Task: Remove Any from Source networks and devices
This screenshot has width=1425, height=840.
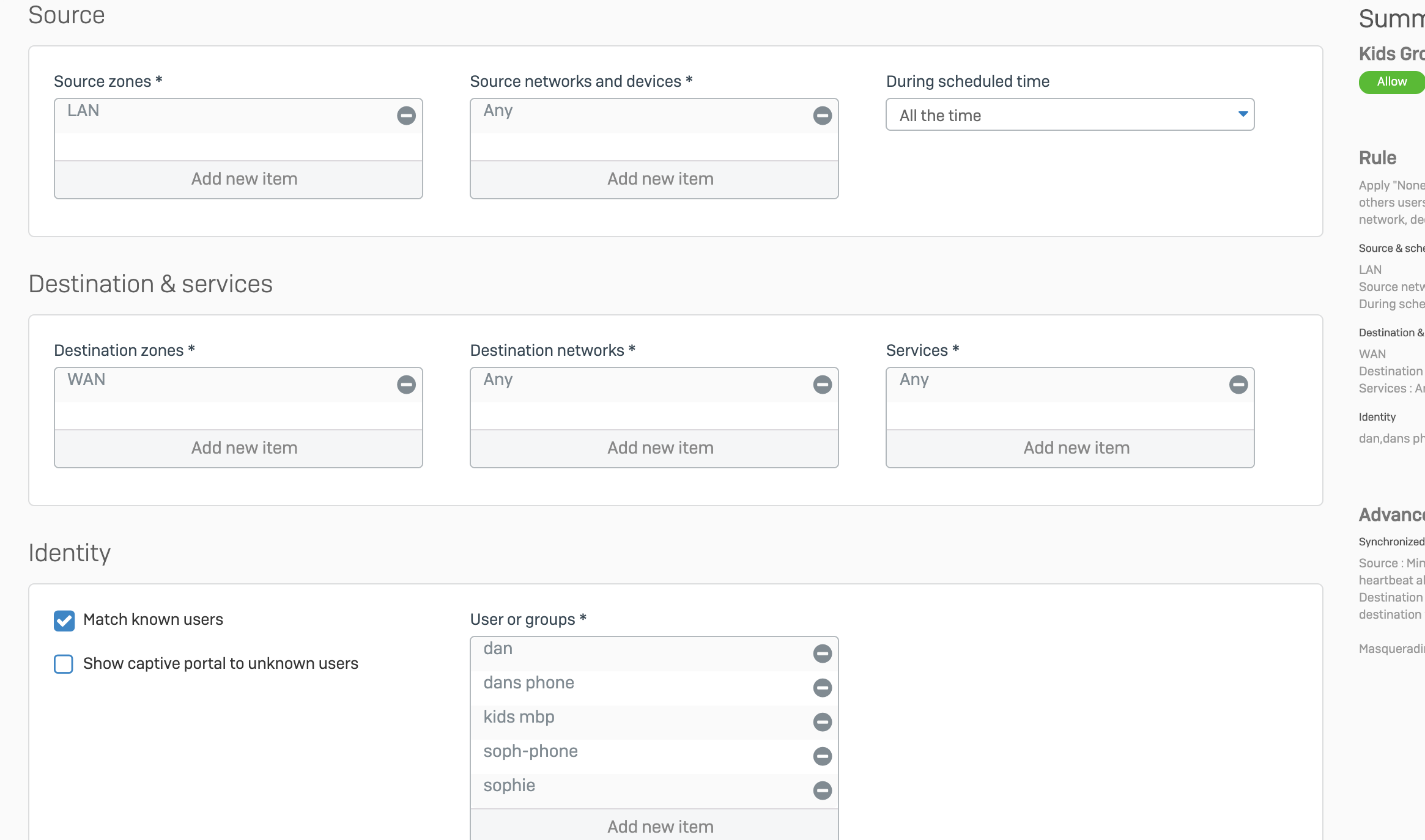Action: [822, 116]
